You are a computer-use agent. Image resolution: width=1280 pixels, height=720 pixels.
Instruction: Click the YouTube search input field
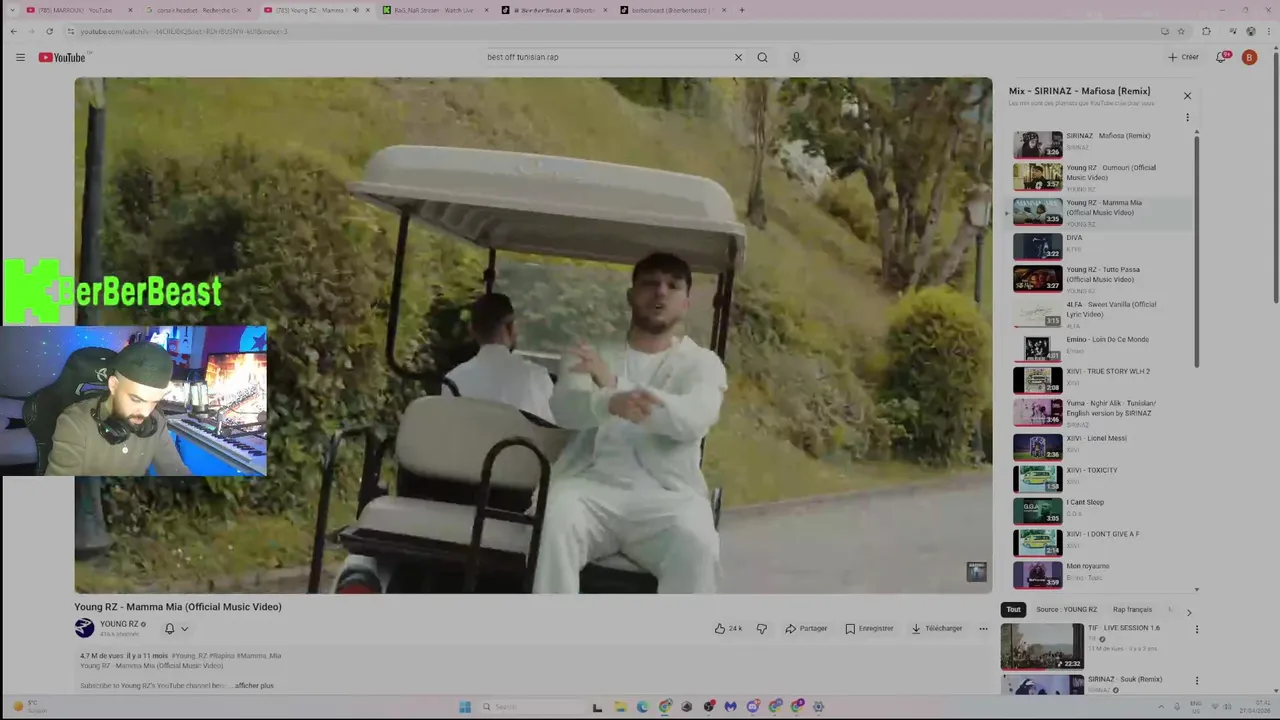[x=607, y=57]
